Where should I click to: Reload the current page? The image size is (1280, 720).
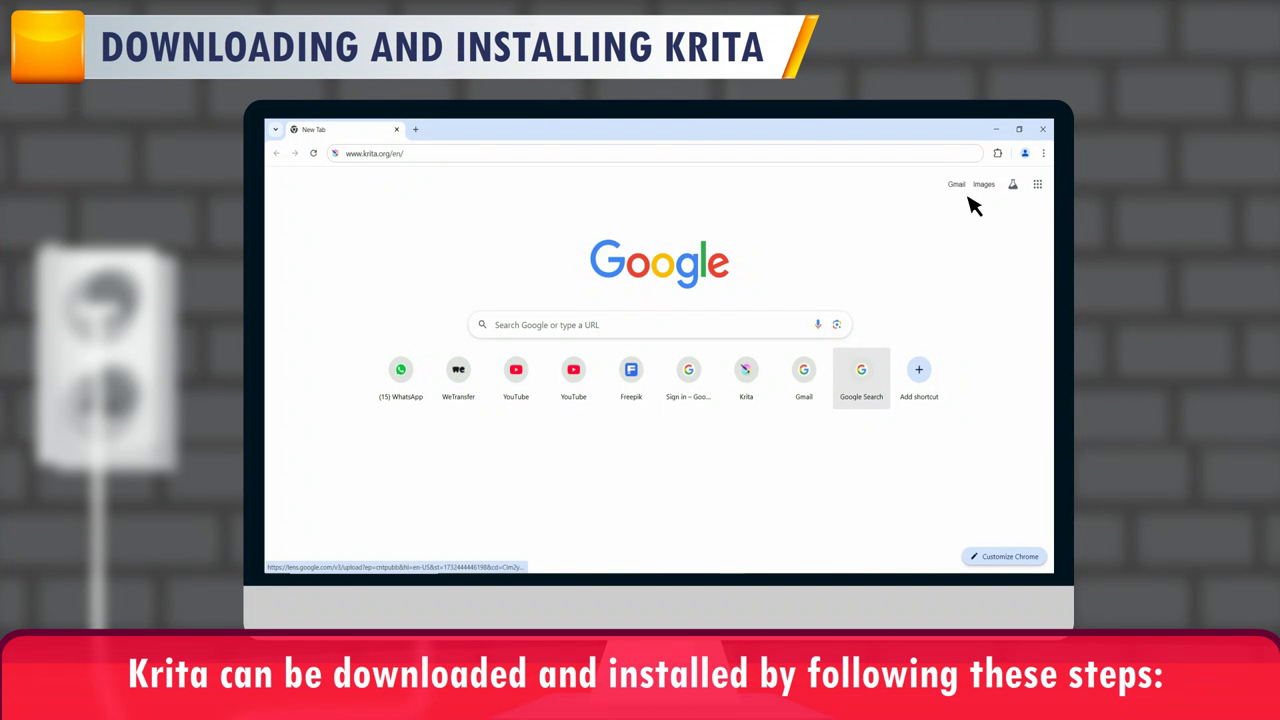[313, 153]
